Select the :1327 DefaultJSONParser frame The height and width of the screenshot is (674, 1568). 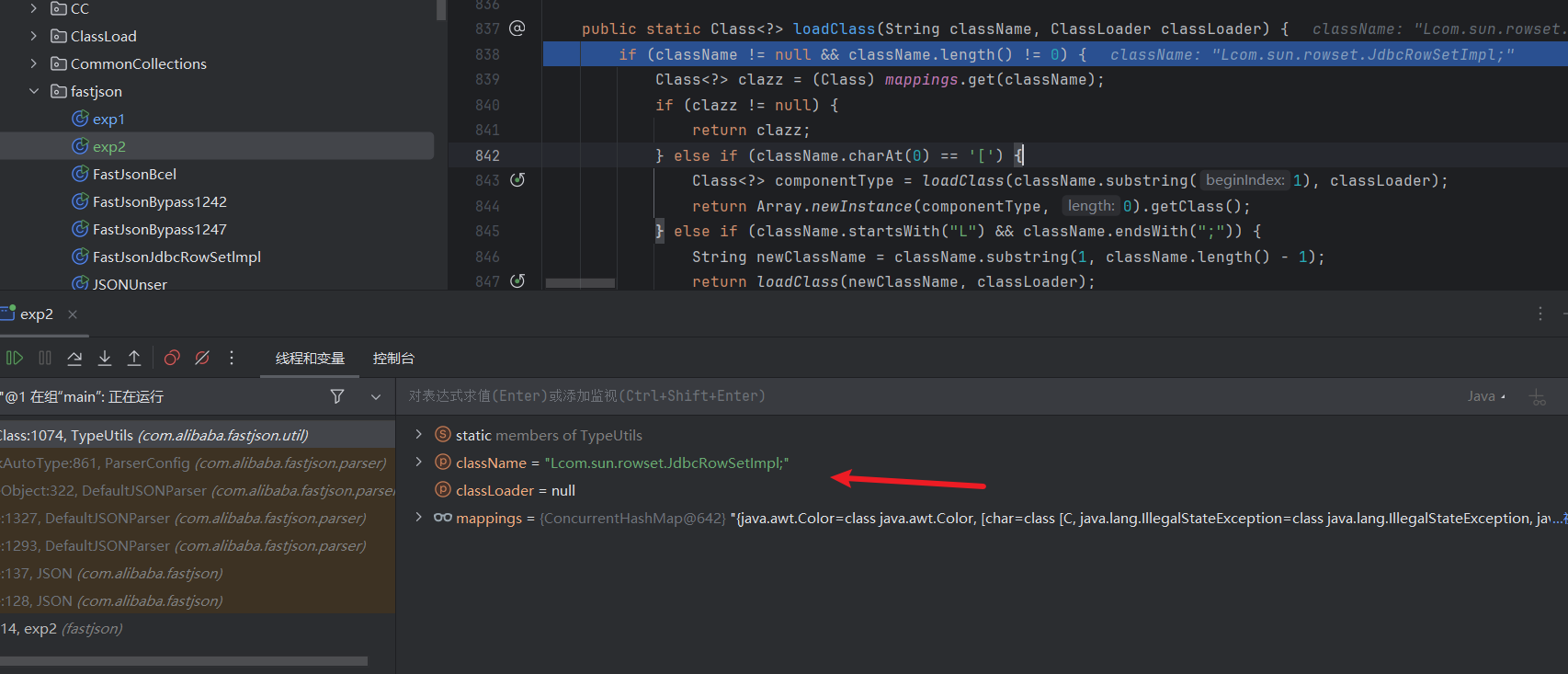pos(198,518)
